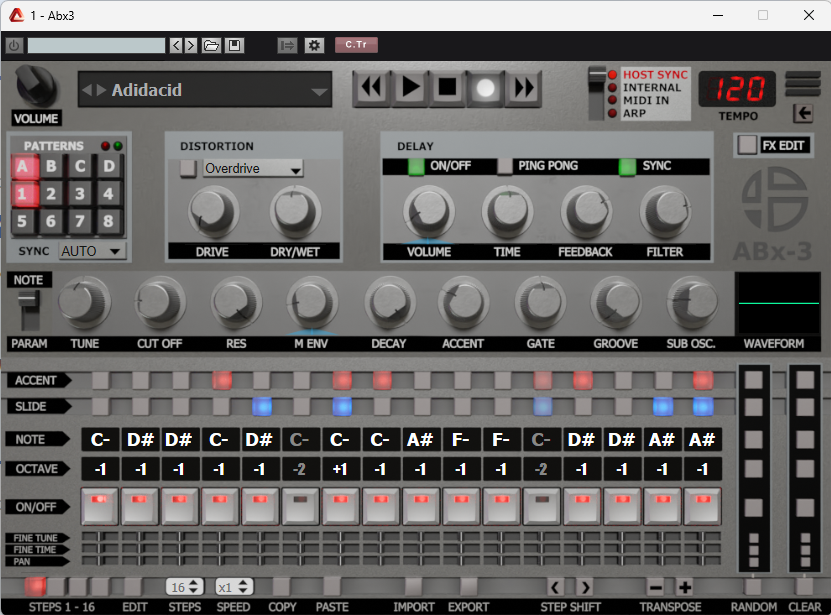Click the CUT OFF knob

(x=160, y=303)
